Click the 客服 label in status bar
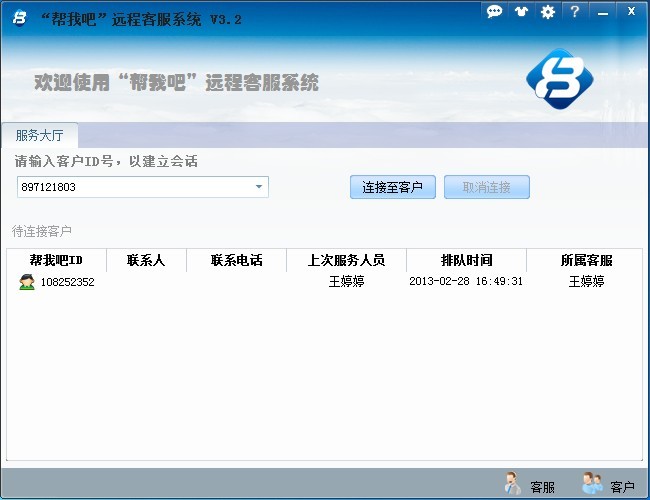650x500 pixels. pos(542,487)
